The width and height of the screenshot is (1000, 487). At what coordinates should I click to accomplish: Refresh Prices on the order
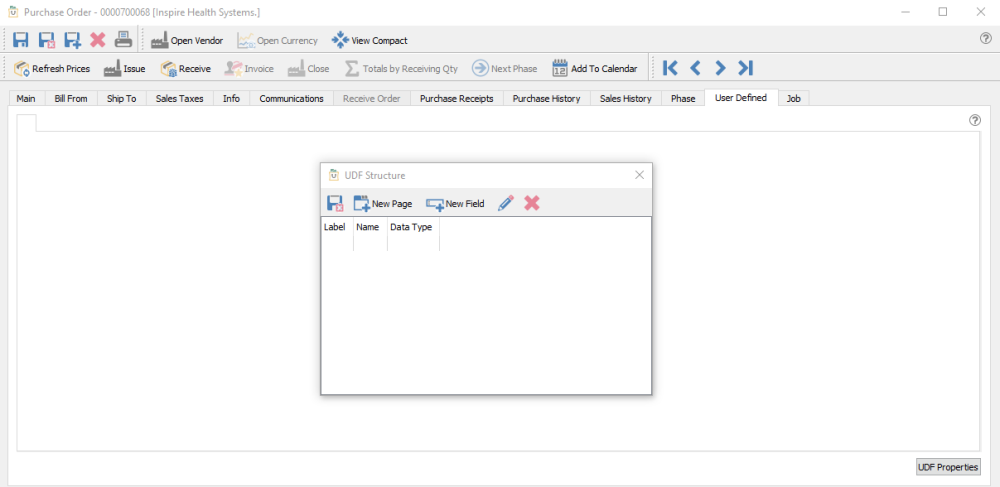pos(52,68)
